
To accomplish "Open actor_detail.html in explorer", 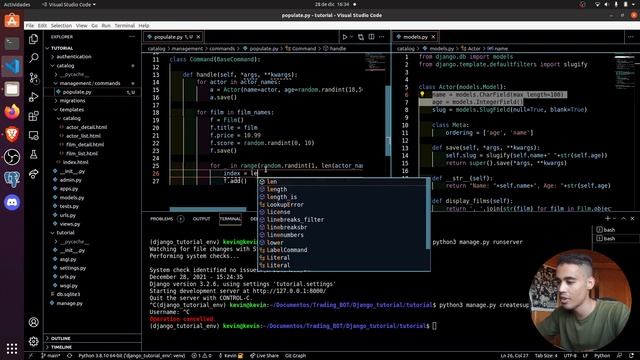I will click(x=87, y=127).
